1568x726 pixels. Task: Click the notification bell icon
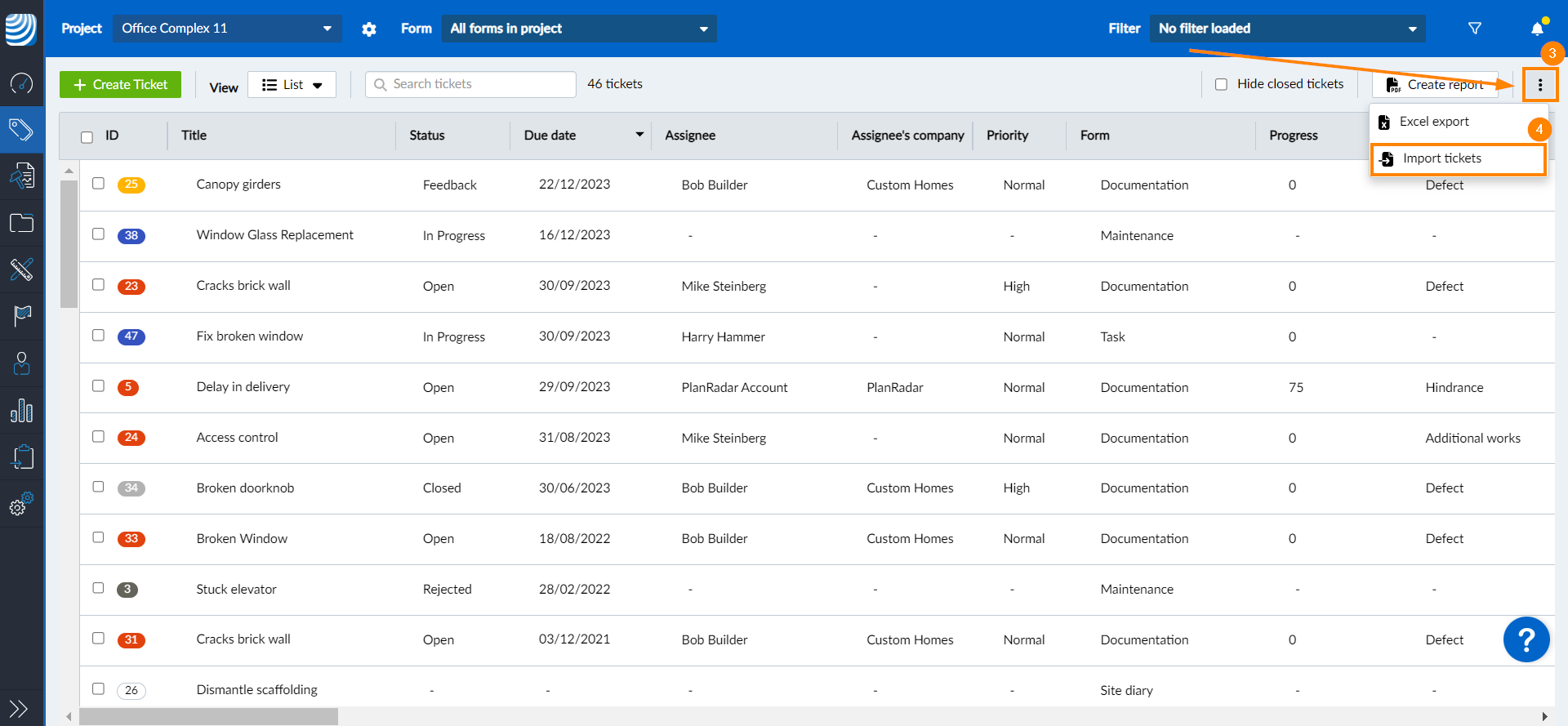click(1538, 28)
